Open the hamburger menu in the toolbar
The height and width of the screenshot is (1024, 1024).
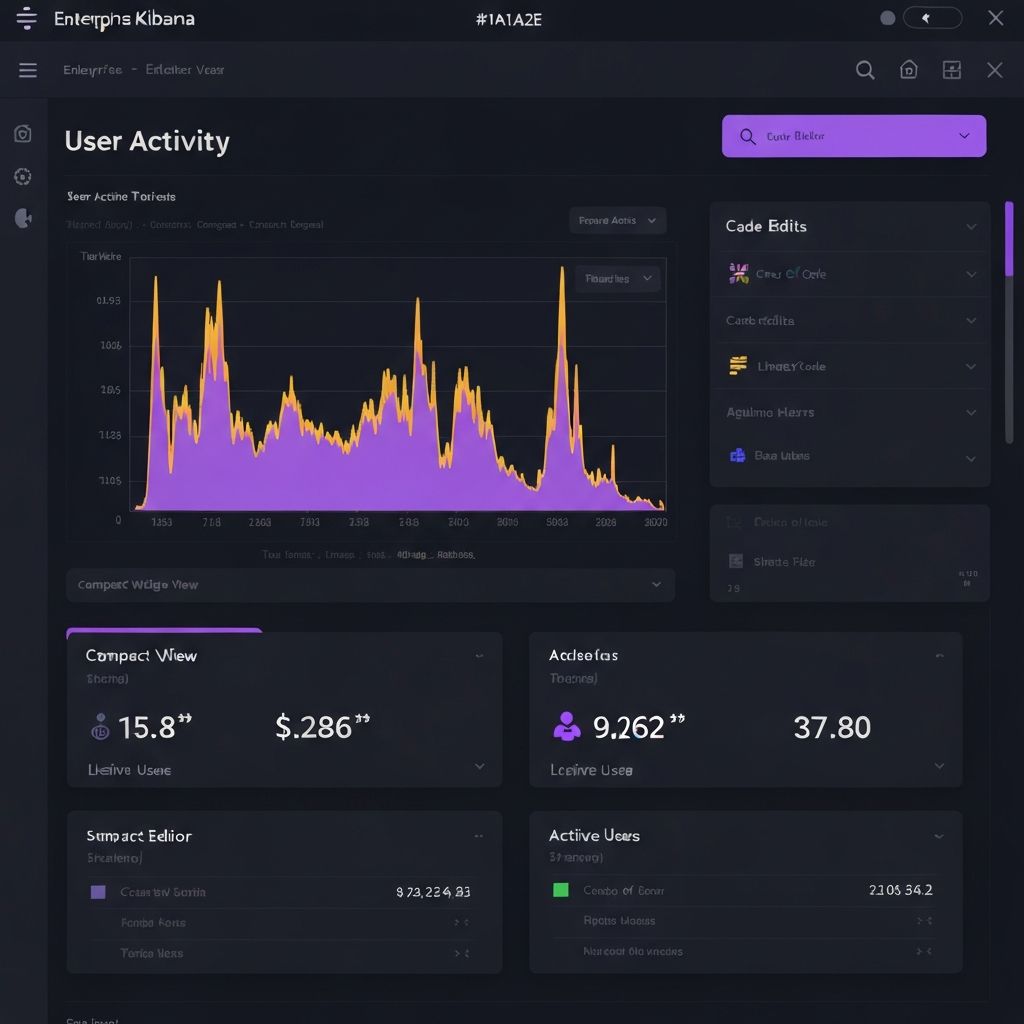point(27,69)
